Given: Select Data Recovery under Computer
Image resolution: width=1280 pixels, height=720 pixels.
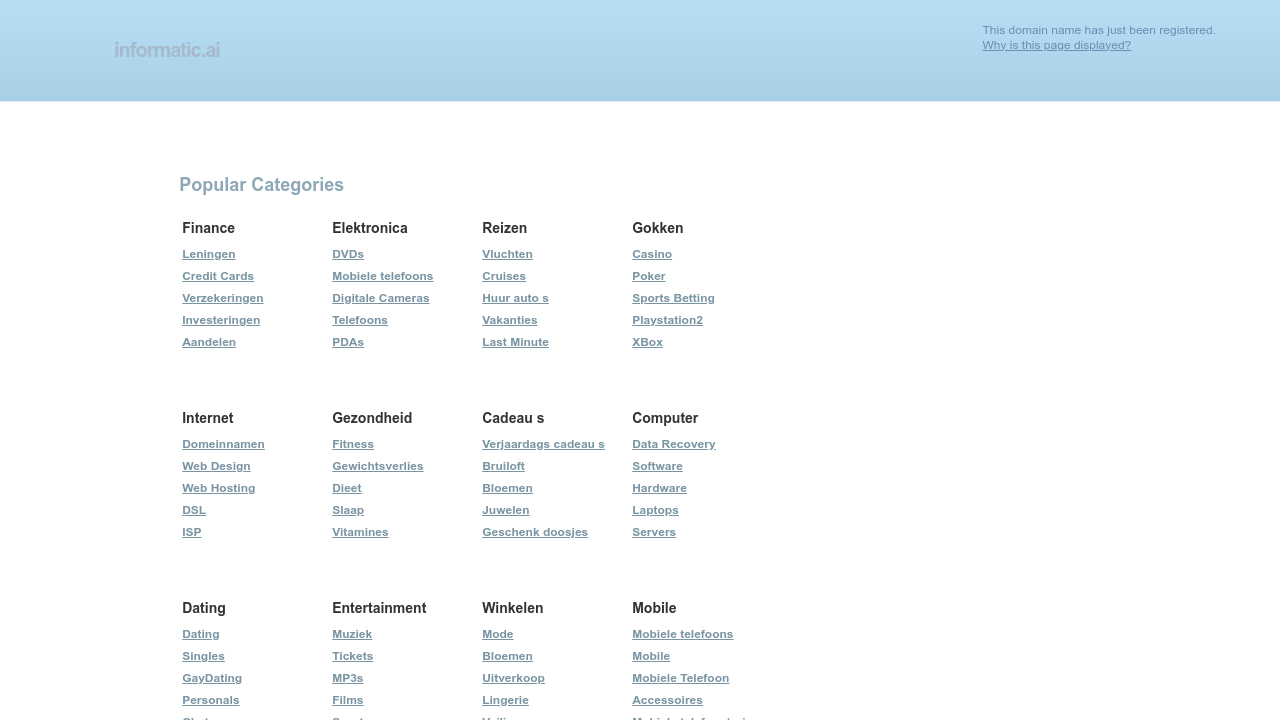Looking at the screenshot, I should coord(674,444).
